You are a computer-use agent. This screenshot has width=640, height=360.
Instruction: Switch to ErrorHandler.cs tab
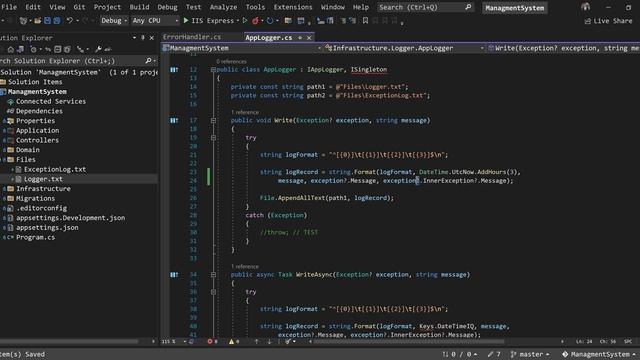[192, 37]
